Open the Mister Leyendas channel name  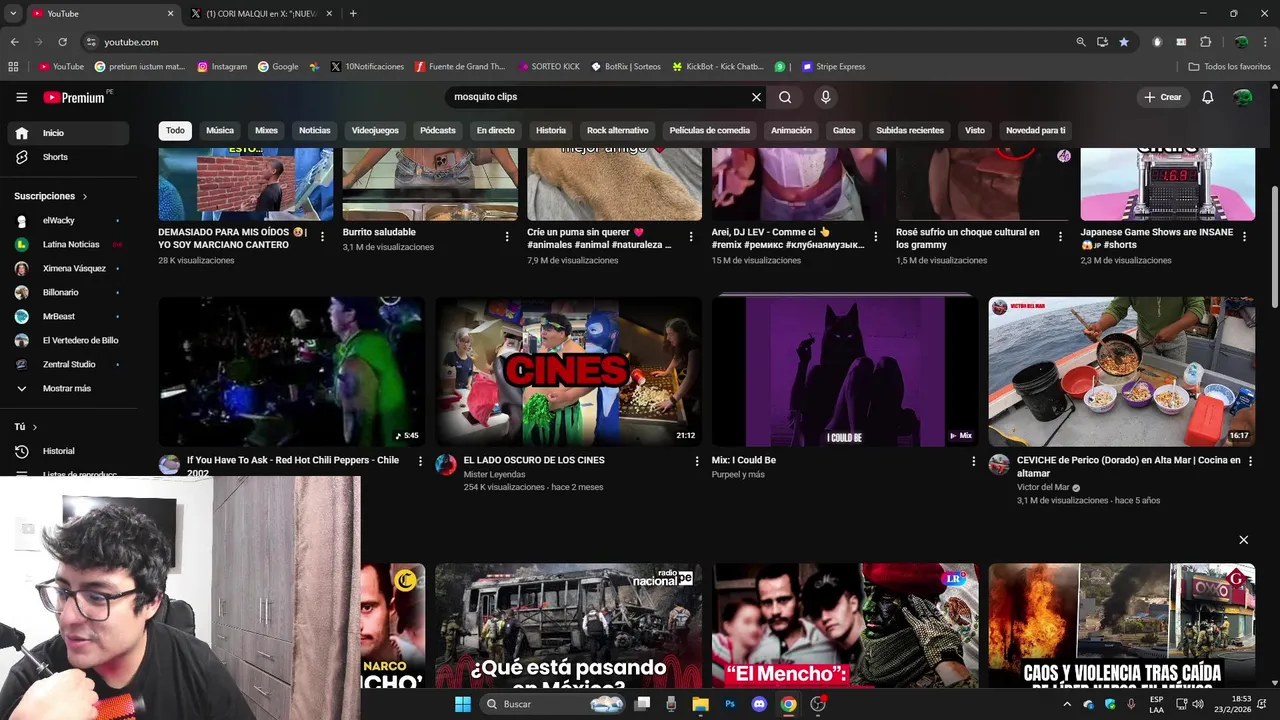[x=494, y=475]
